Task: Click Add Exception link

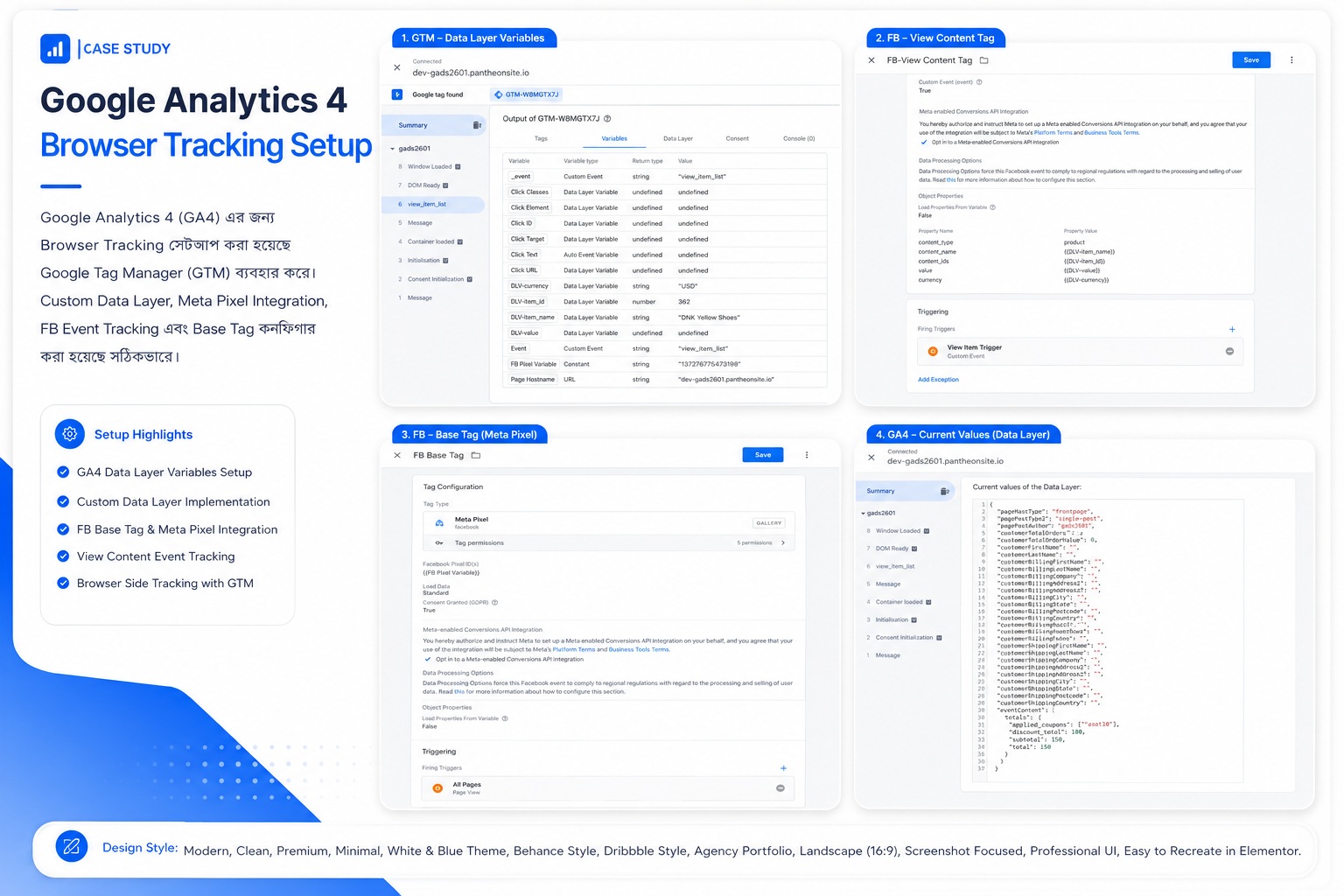Action: (938, 380)
